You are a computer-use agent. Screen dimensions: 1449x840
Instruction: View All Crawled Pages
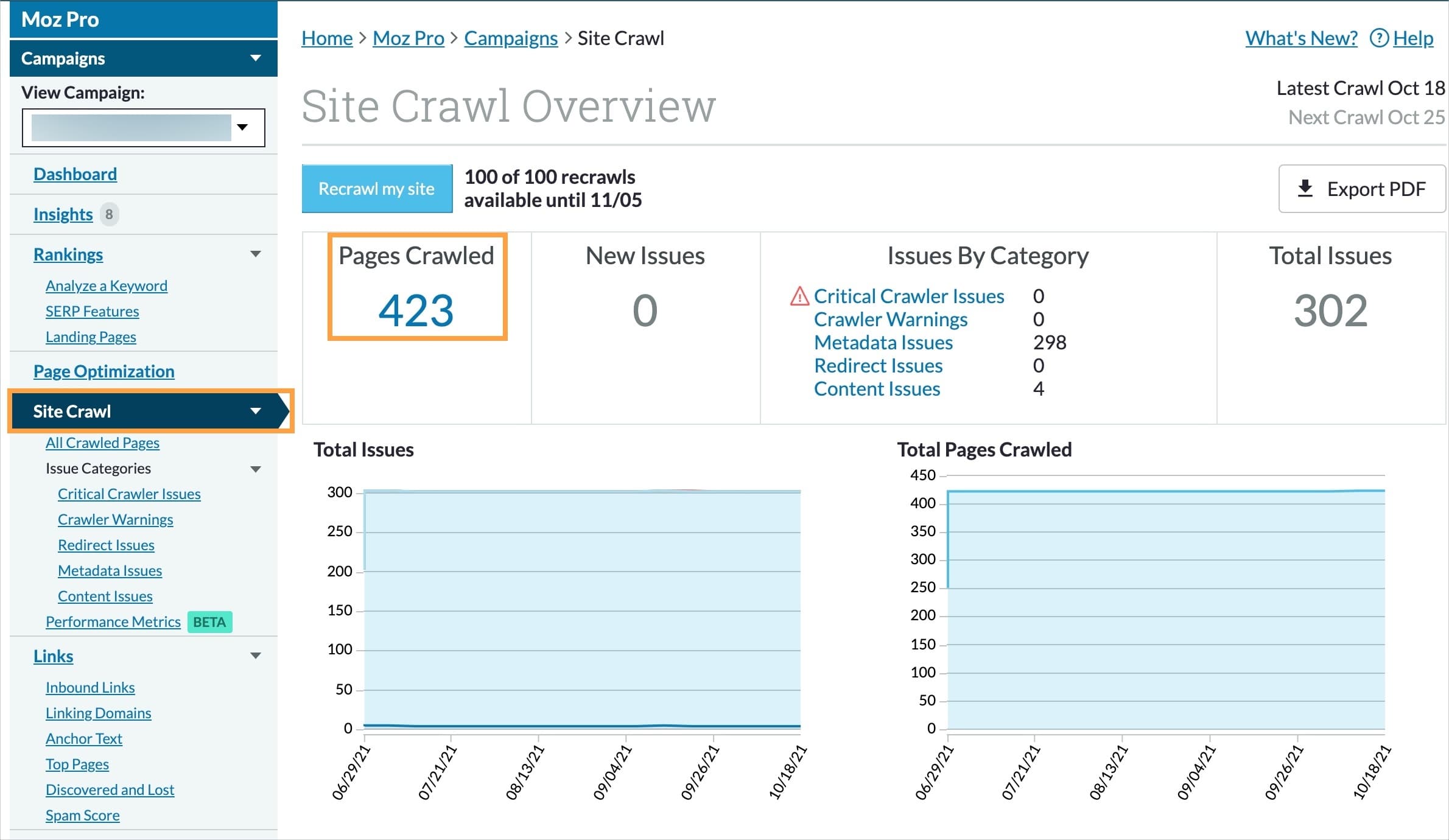(x=102, y=443)
